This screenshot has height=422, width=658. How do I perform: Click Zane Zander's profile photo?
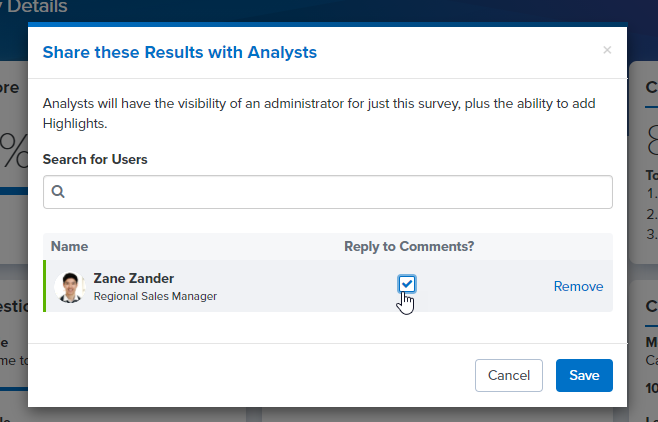[70, 287]
